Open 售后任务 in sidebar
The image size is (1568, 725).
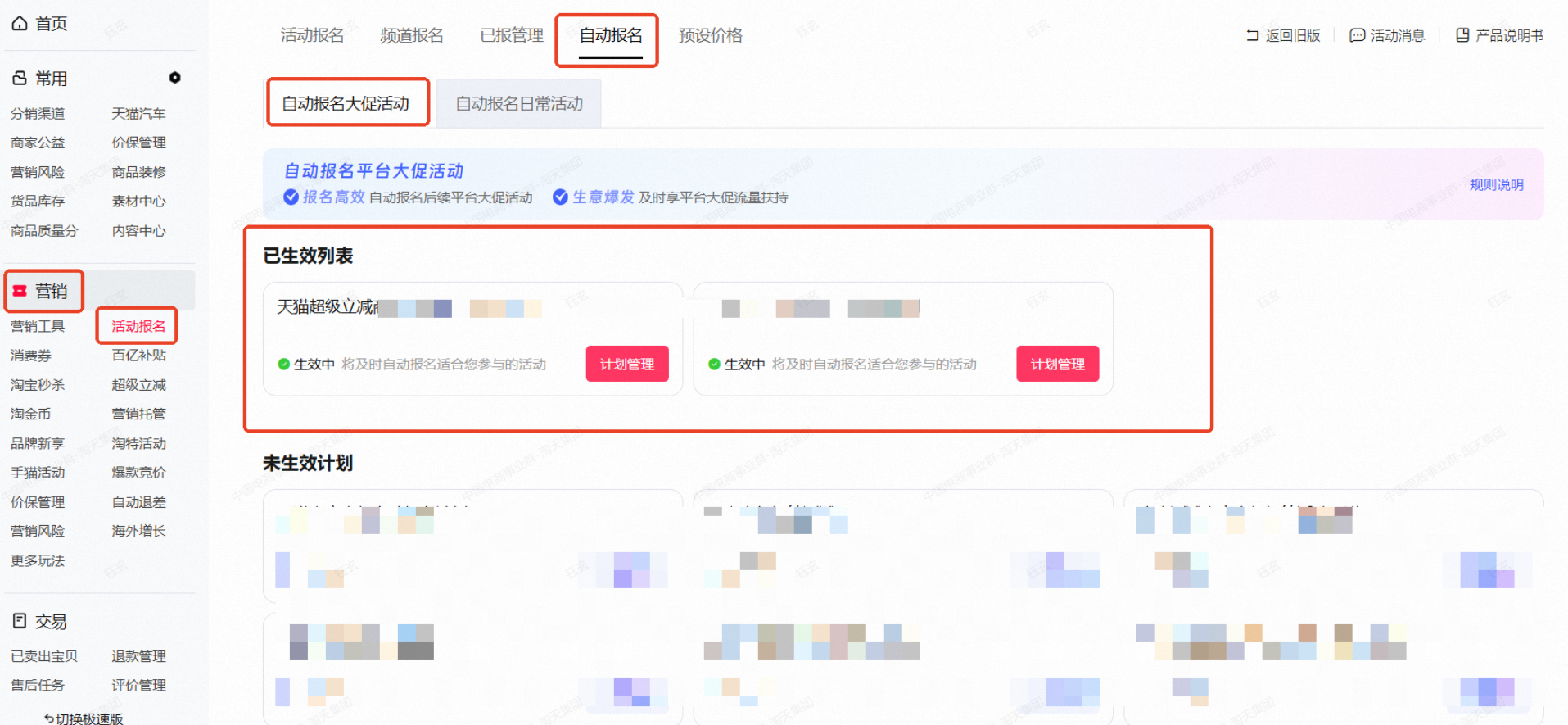38,685
